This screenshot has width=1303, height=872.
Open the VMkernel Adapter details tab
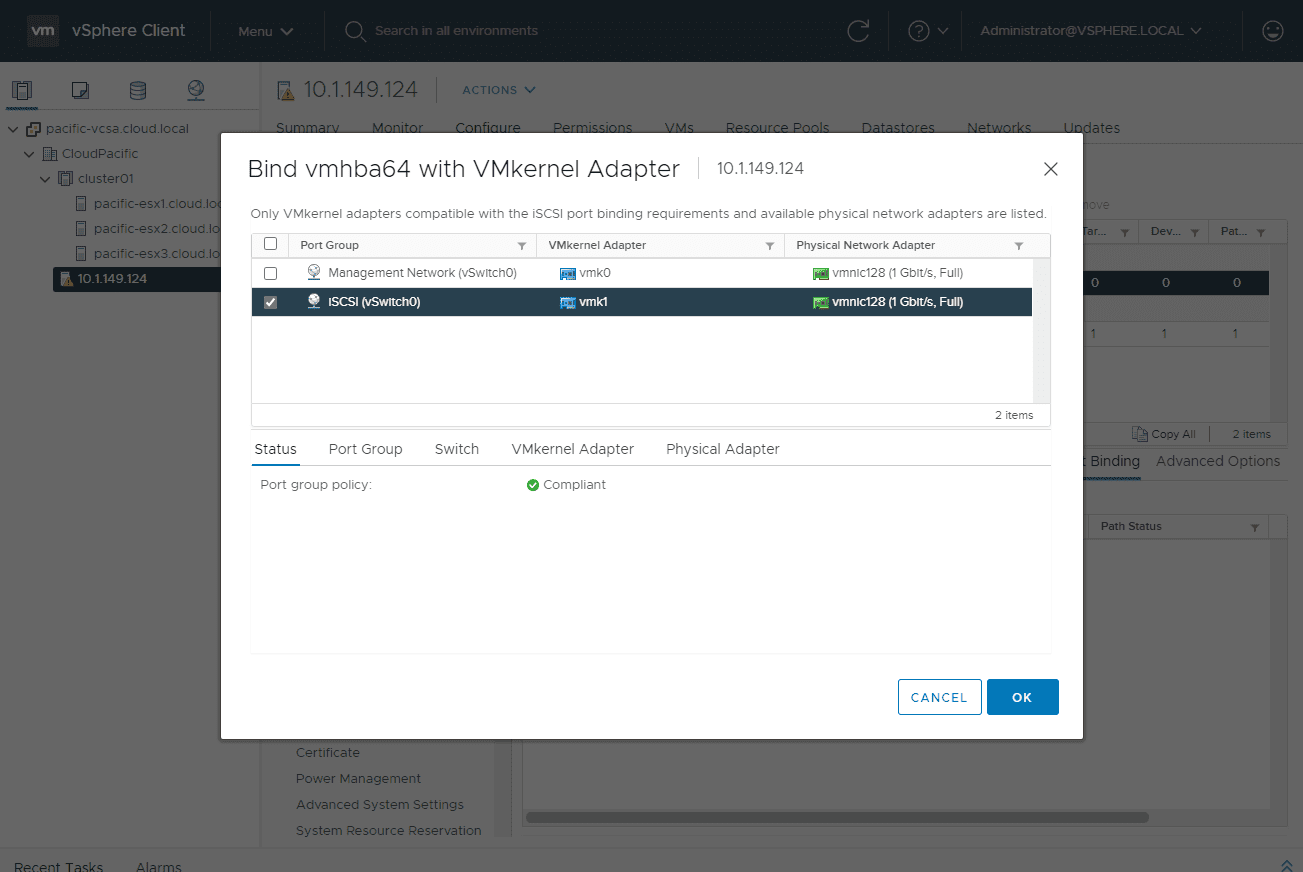573,449
